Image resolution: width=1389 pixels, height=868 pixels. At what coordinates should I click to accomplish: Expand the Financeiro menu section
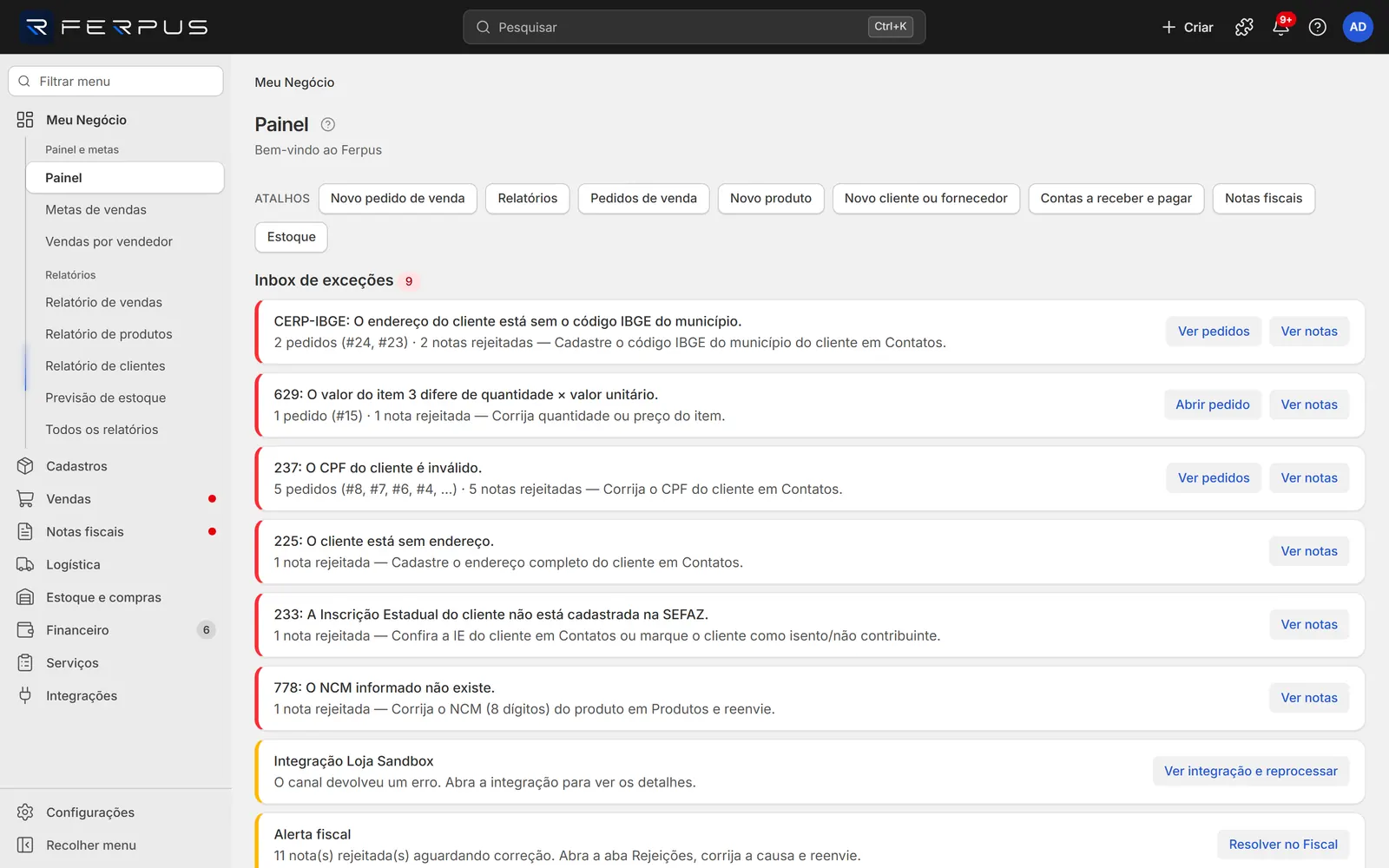point(115,630)
